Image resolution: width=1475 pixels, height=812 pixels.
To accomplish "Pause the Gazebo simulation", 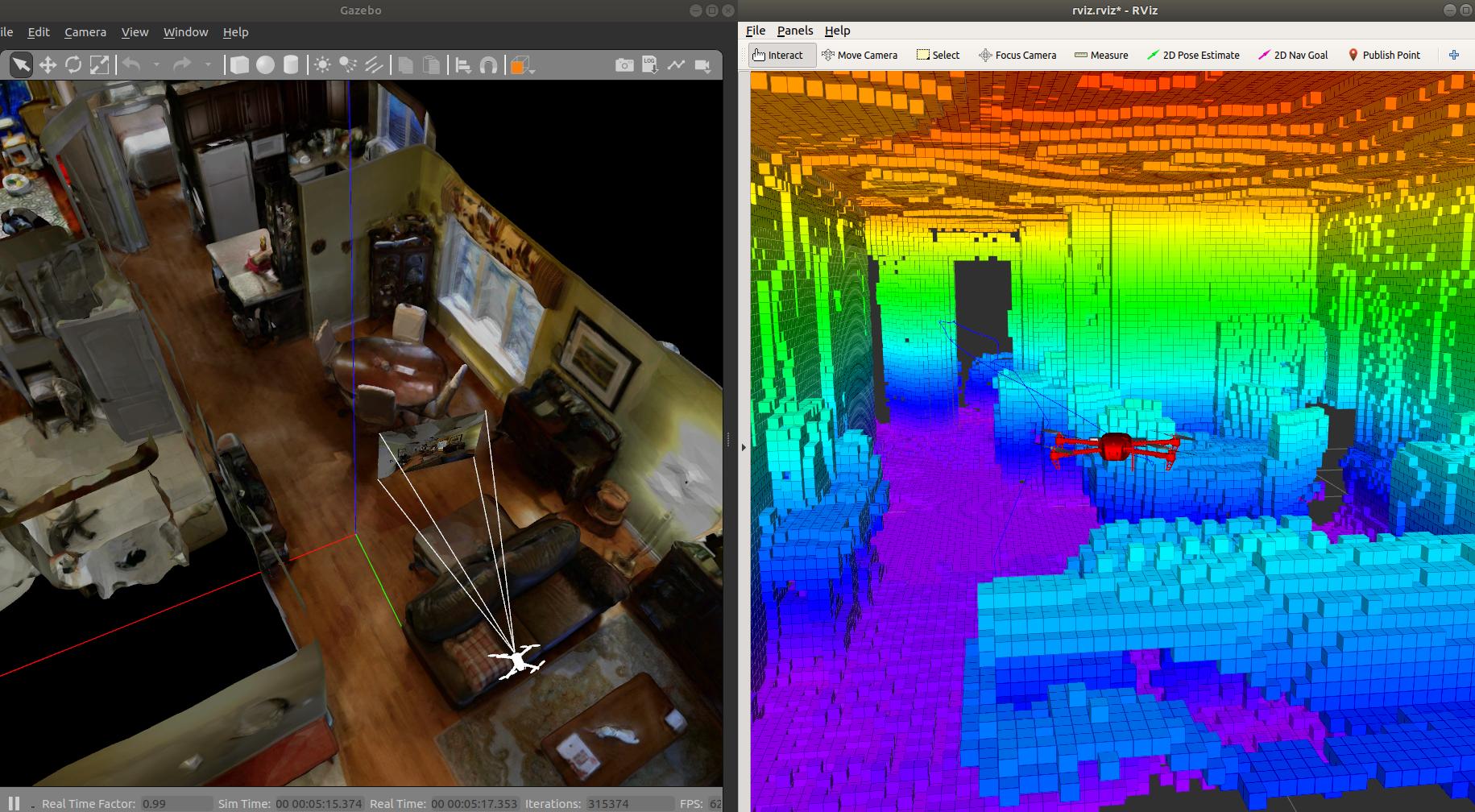I will 14,802.
